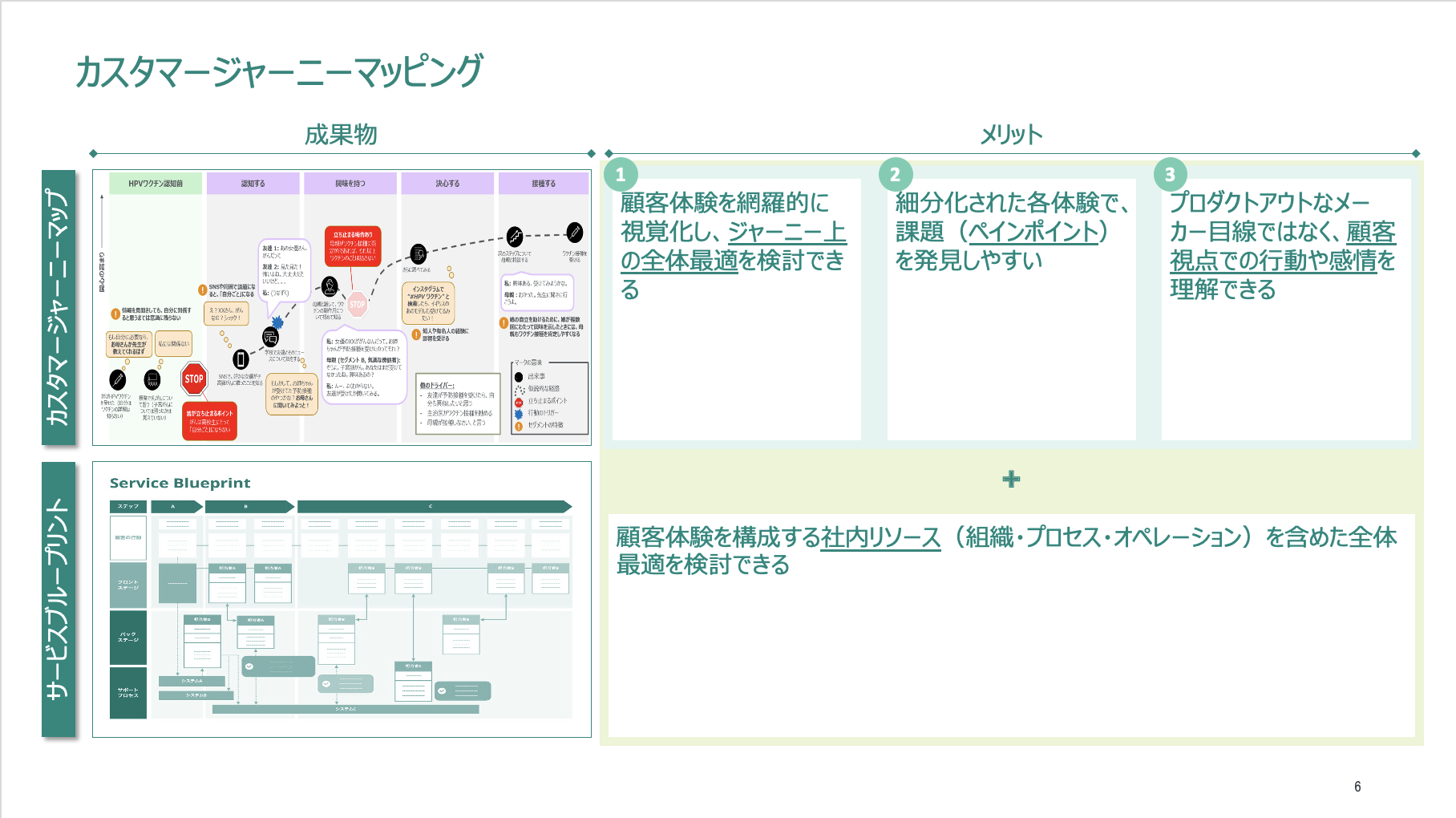Click the underlined 社内リソース text
The image size is (1456, 818).
point(880,537)
